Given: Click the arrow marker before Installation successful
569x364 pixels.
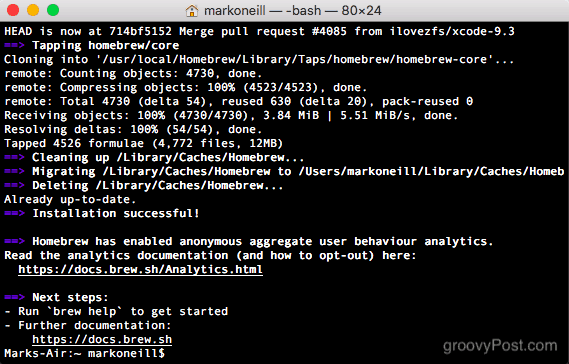Looking at the screenshot, I should [14, 213].
